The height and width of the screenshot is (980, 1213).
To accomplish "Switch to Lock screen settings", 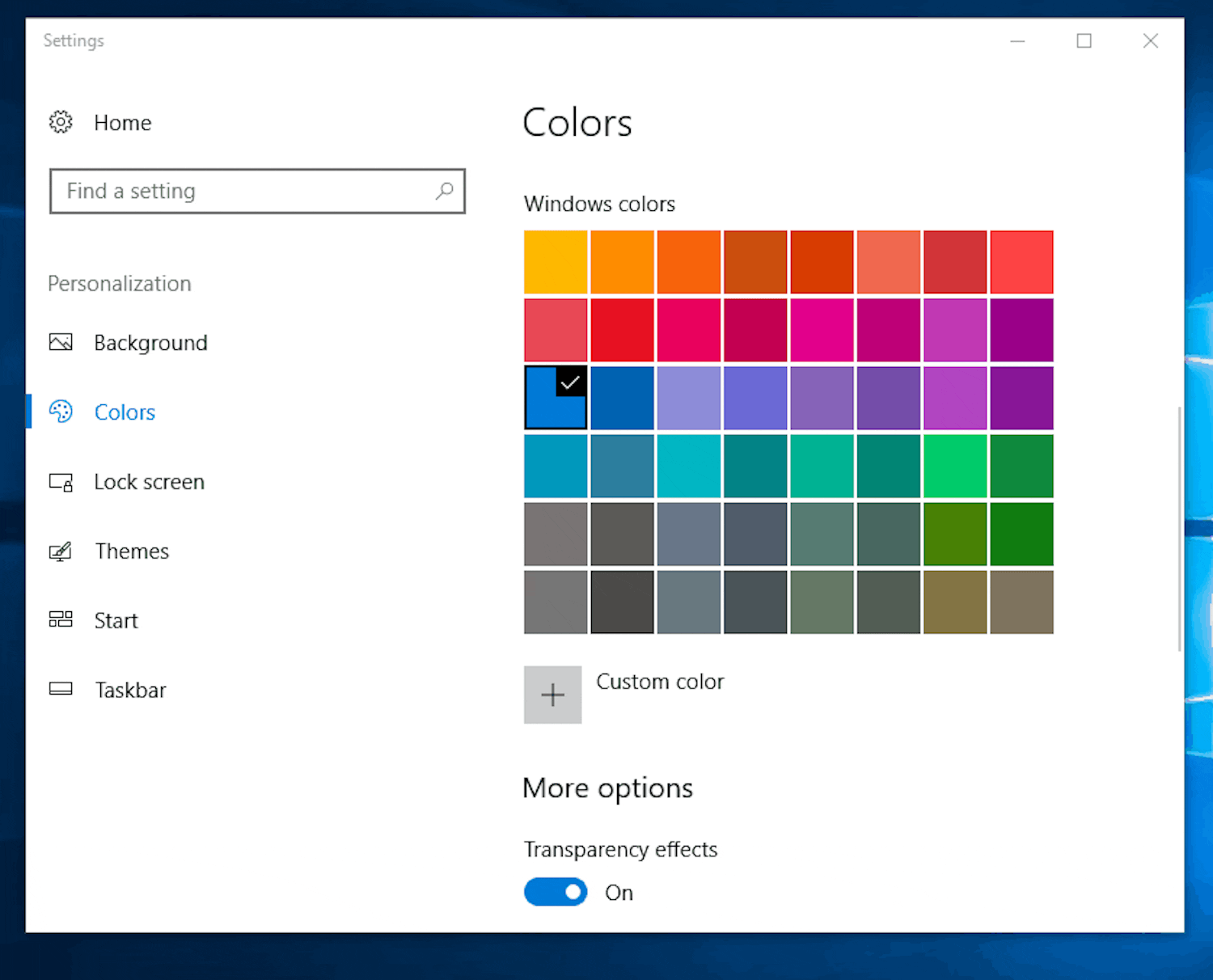I will coord(150,482).
